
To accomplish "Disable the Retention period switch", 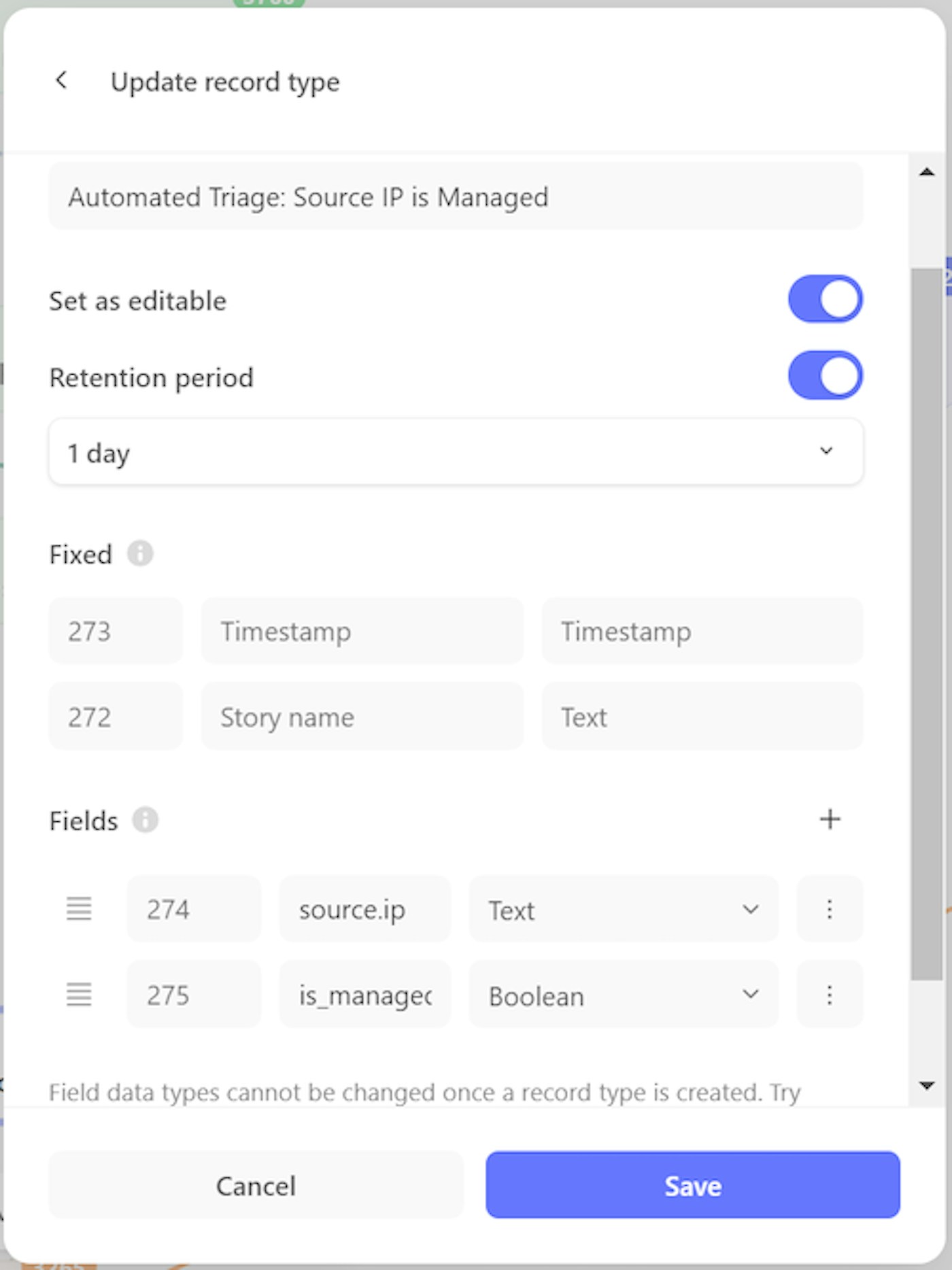I will (825, 375).
